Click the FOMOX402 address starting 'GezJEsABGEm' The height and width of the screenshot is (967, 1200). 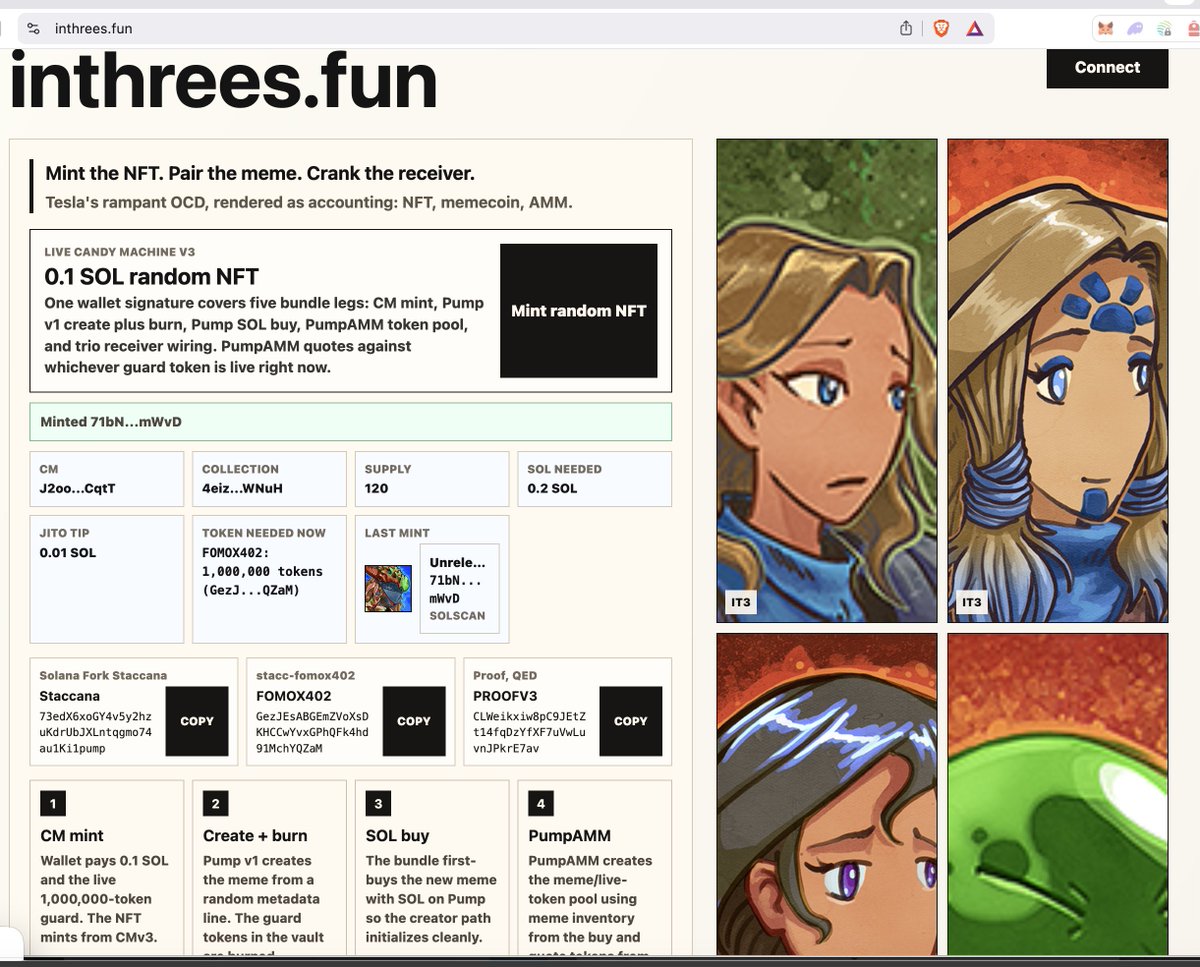[x=313, y=732]
